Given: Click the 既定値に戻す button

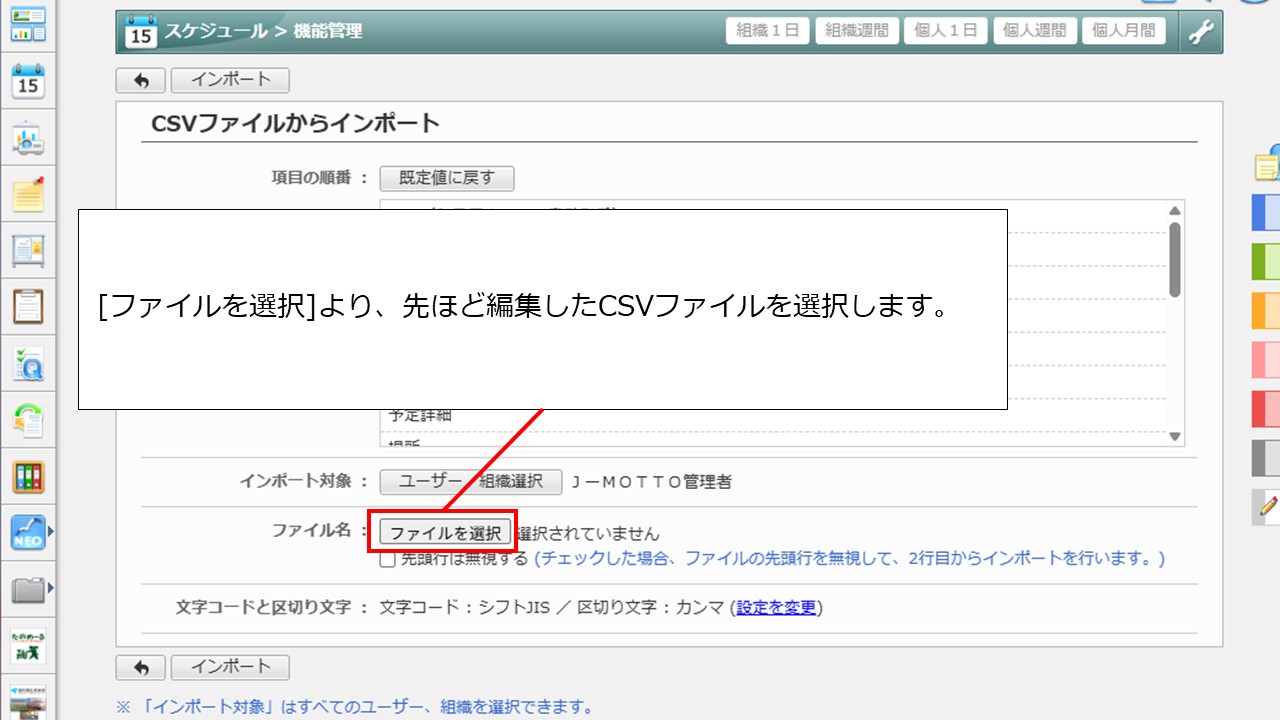Looking at the screenshot, I should click(x=446, y=178).
